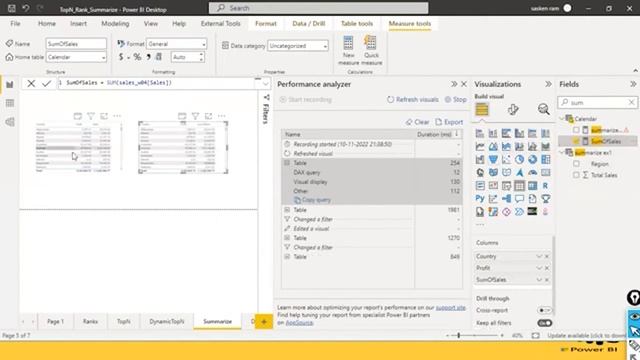Choose the Gauge visual
The image size is (640, 360).
532,173
